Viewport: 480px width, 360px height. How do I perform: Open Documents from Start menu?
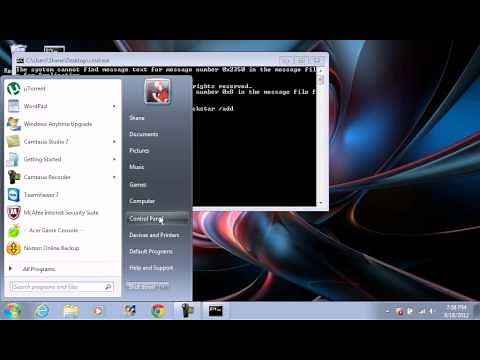click(144, 134)
